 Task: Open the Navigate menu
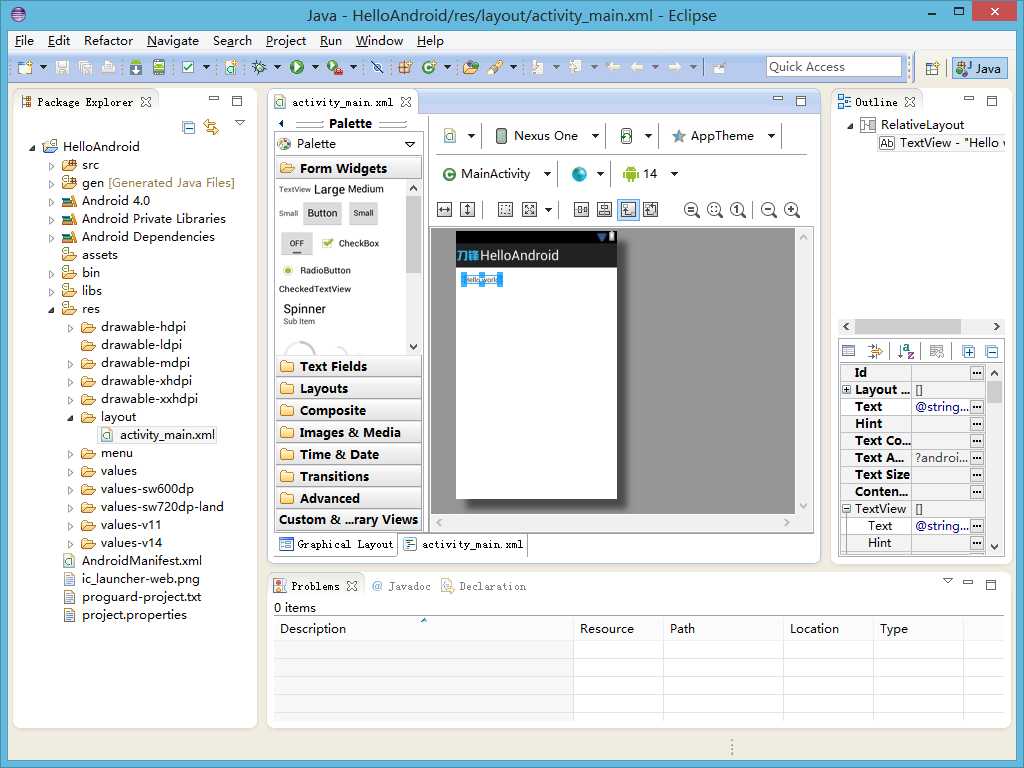pyautogui.click(x=172, y=40)
